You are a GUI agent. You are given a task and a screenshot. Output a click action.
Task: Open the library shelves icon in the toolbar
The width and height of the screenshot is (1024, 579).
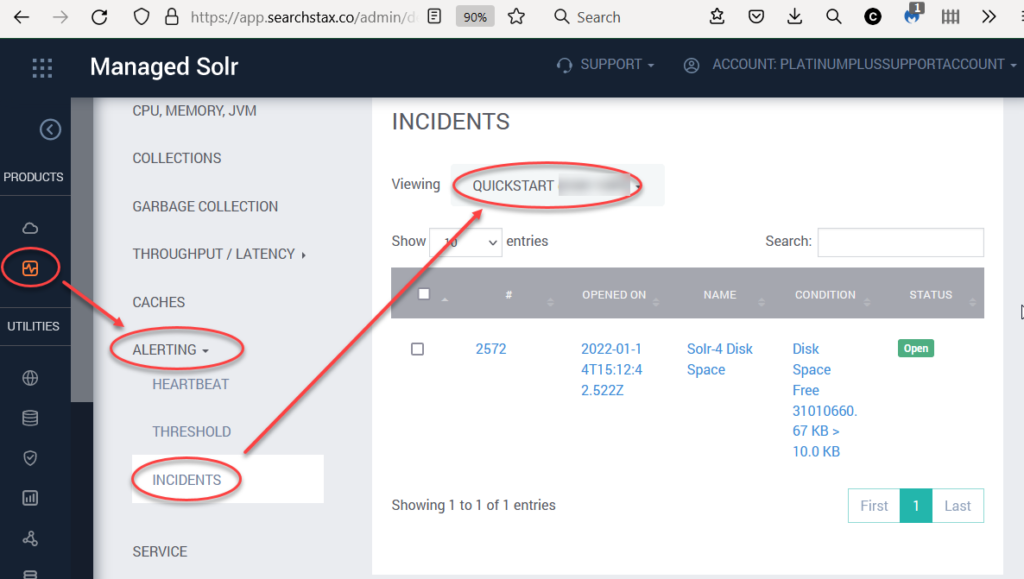pyautogui.click(x=950, y=17)
